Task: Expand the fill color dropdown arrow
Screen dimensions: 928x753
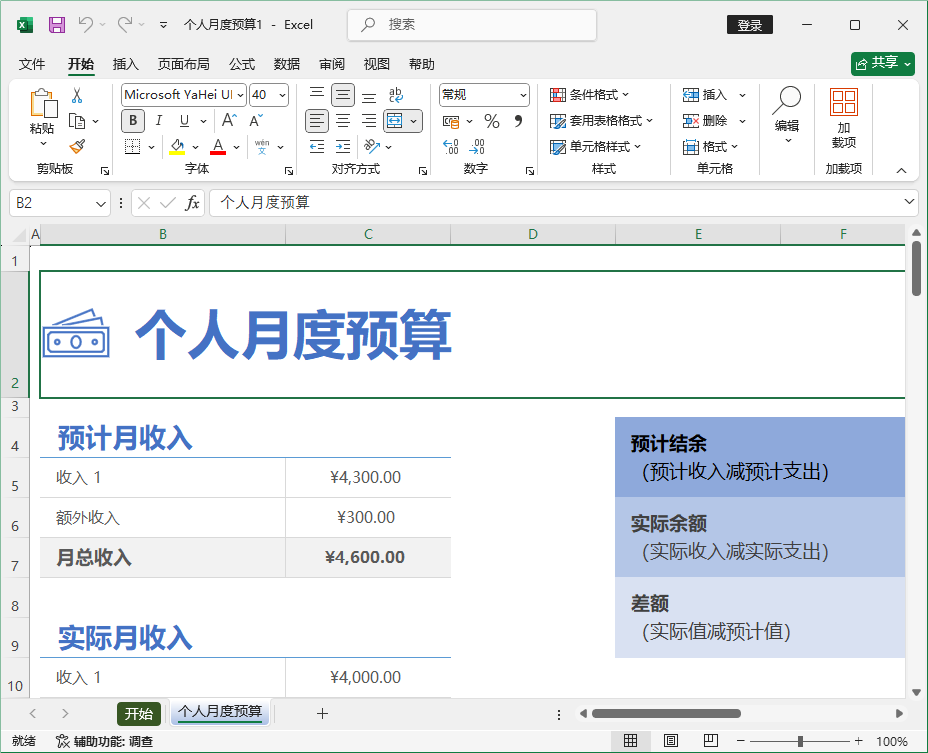Action: pyautogui.click(x=195, y=146)
